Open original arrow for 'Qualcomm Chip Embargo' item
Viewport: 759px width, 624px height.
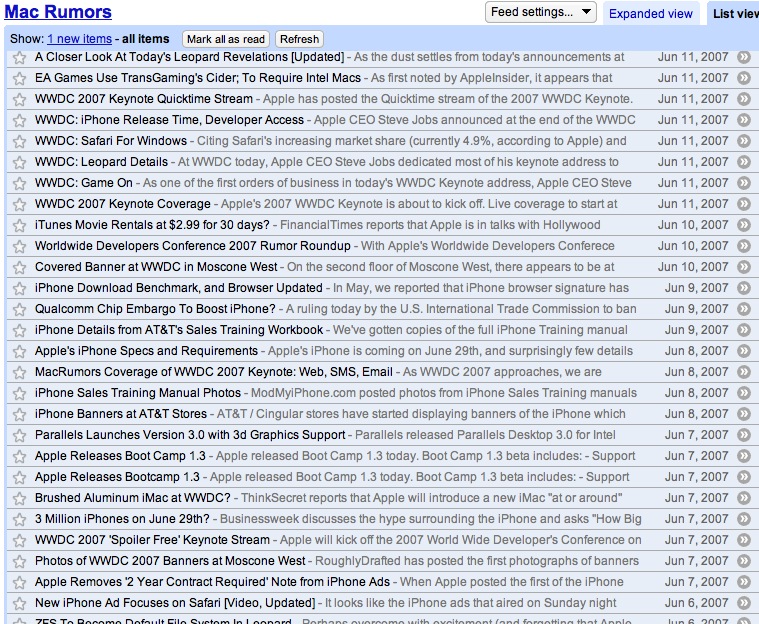744,309
